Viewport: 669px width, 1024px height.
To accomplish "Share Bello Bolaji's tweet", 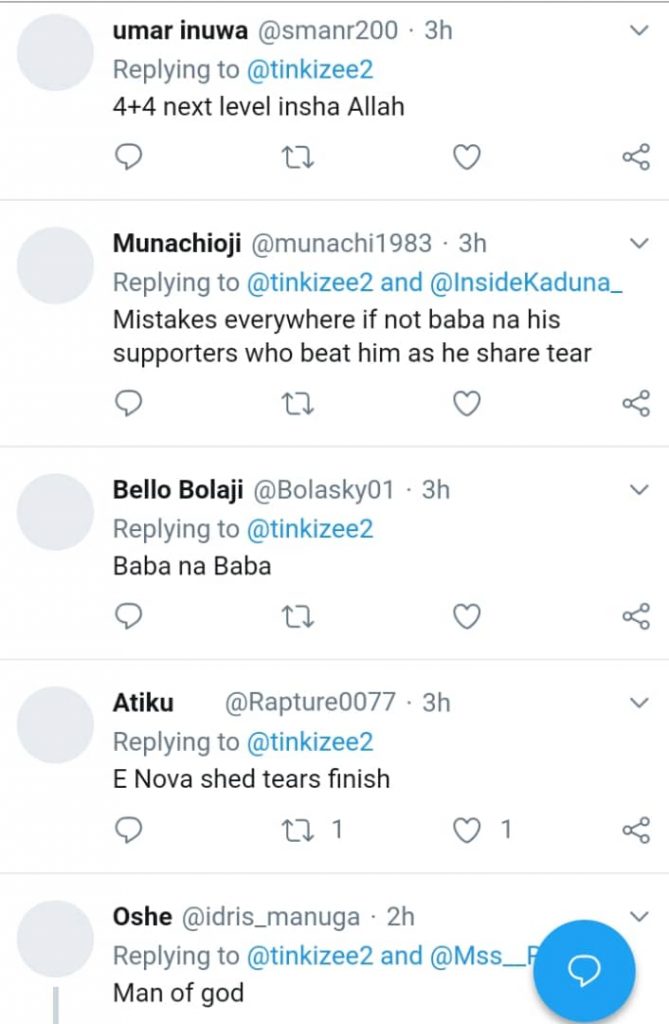I will point(636,617).
